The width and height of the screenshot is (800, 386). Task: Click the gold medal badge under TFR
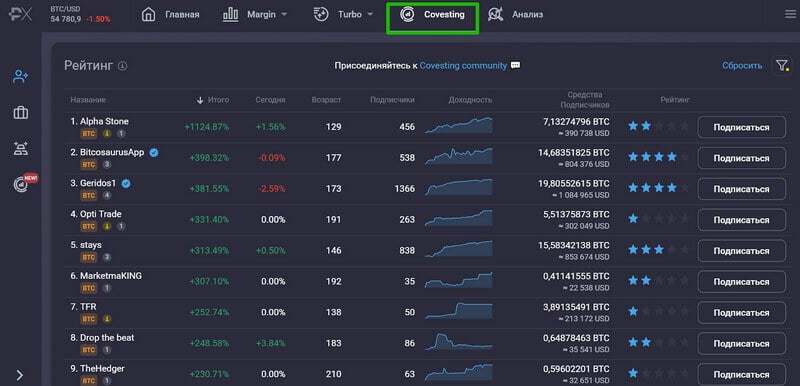point(107,319)
